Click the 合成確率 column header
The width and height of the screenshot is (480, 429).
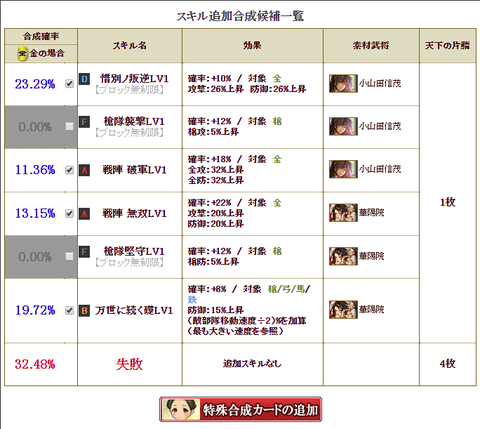pyautogui.click(x=41, y=36)
